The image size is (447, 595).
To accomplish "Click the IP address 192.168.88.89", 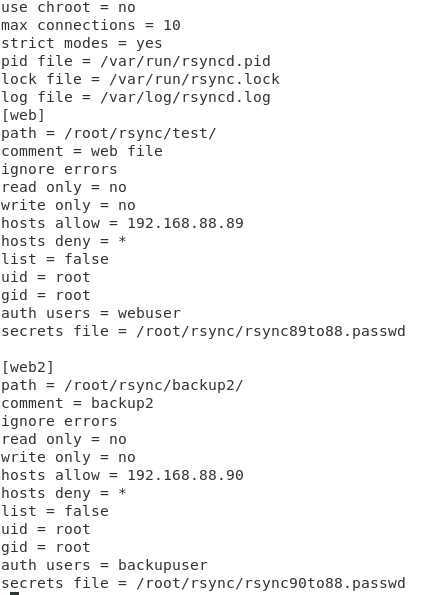I will click(185, 223).
